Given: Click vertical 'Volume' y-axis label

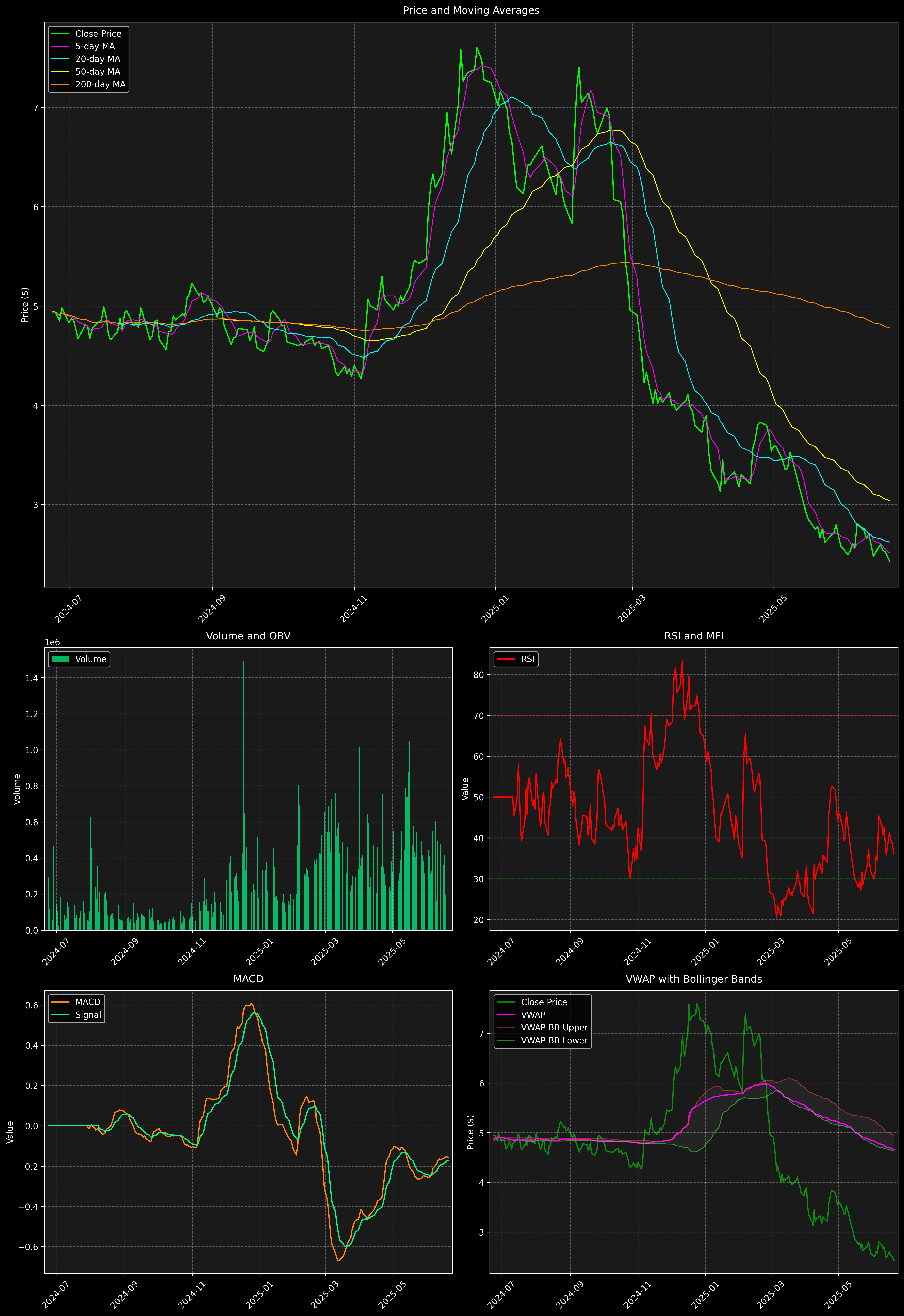Looking at the screenshot, I should (17, 789).
